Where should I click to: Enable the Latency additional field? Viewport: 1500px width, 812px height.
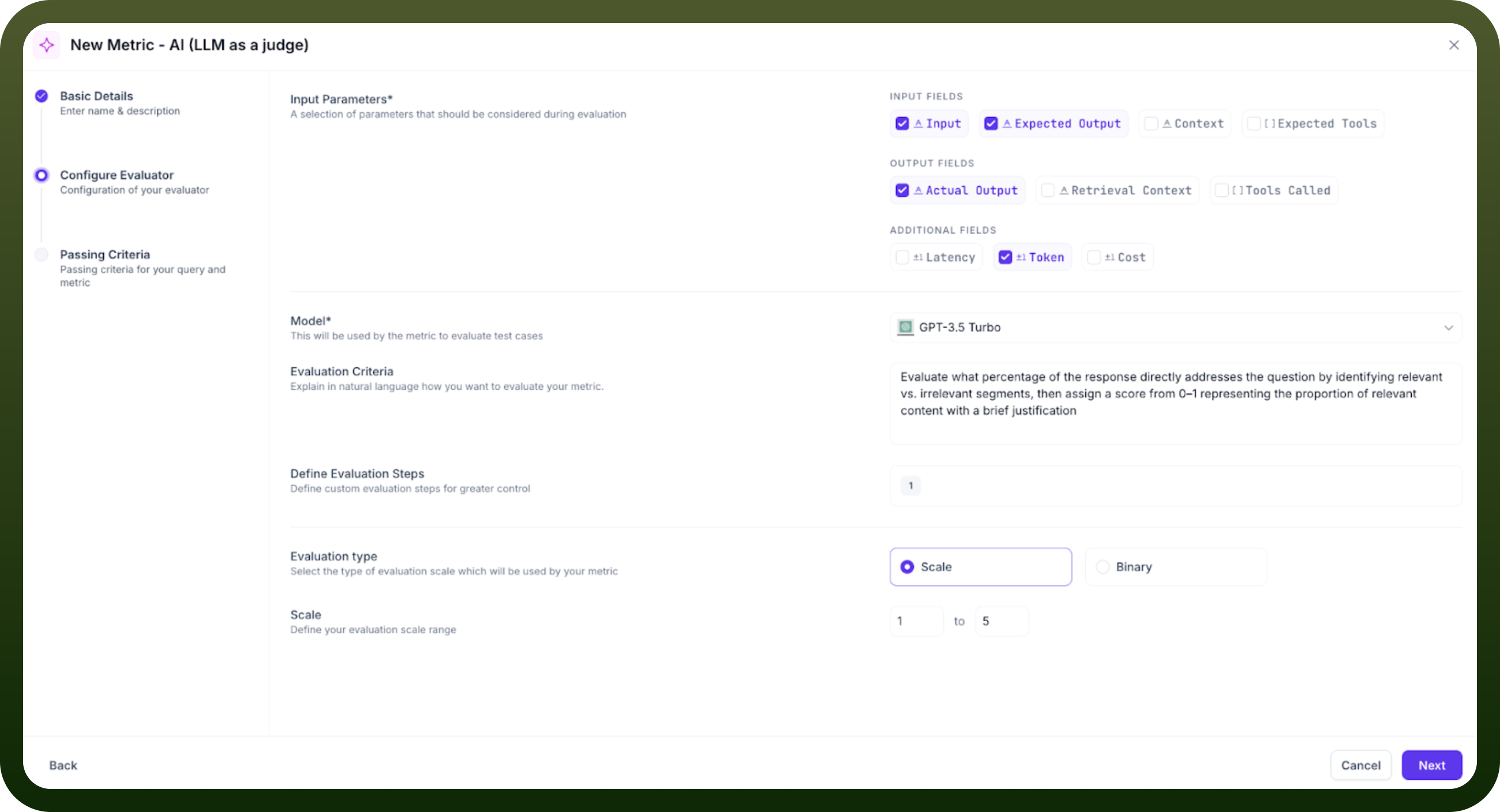(902, 257)
